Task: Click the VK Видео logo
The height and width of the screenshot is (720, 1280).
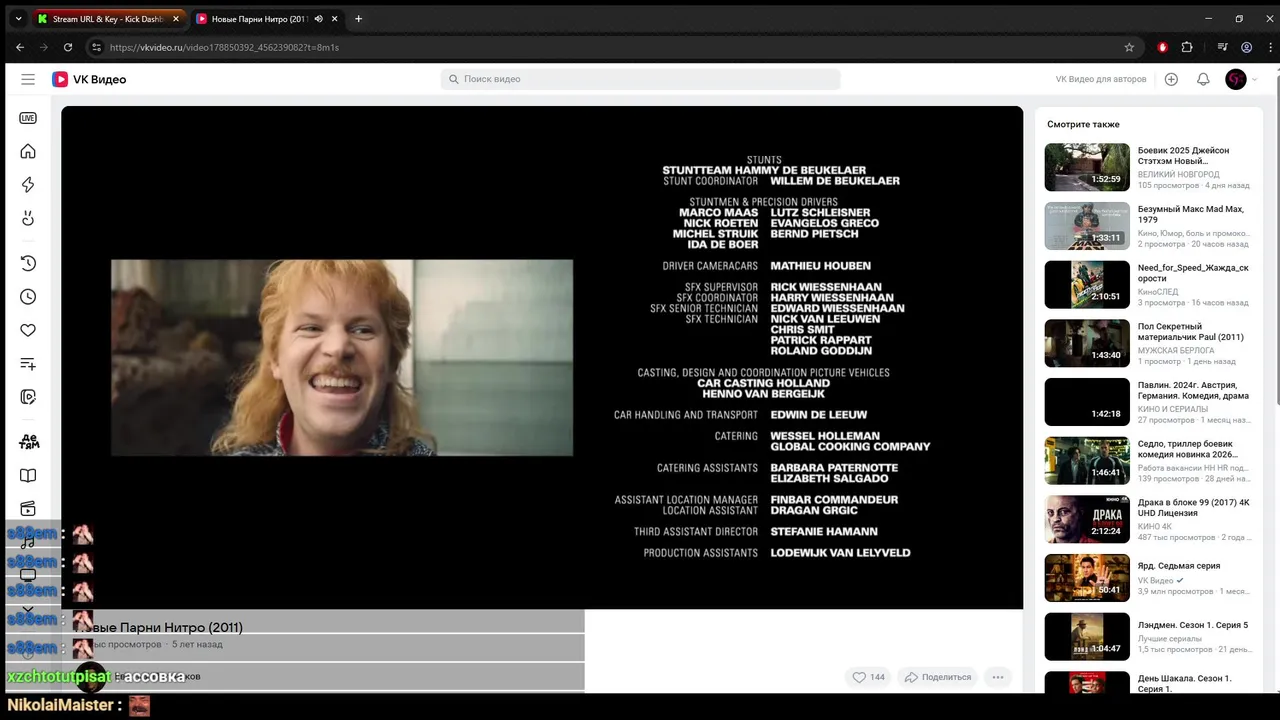Action: tap(89, 79)
